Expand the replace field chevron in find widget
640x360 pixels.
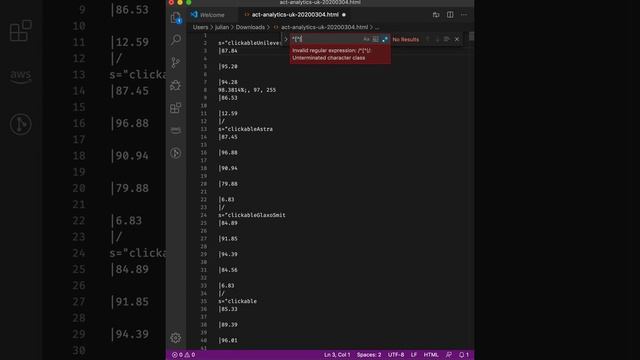pyautogui.click(x=286, y=39)
